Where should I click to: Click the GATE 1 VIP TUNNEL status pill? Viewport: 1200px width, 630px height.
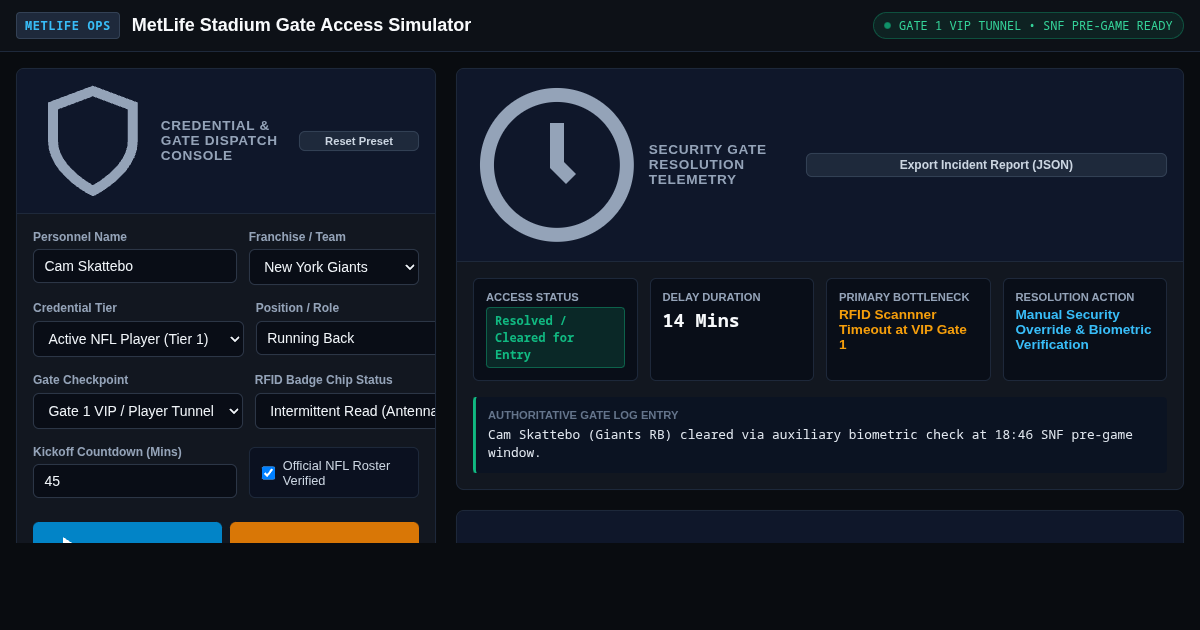(x=1028, y=26)
